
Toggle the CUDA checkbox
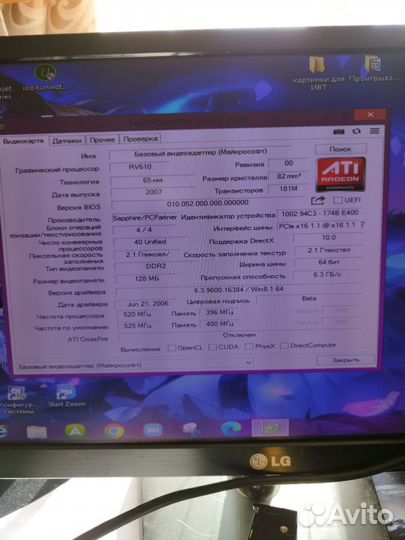tap(212, 347)
